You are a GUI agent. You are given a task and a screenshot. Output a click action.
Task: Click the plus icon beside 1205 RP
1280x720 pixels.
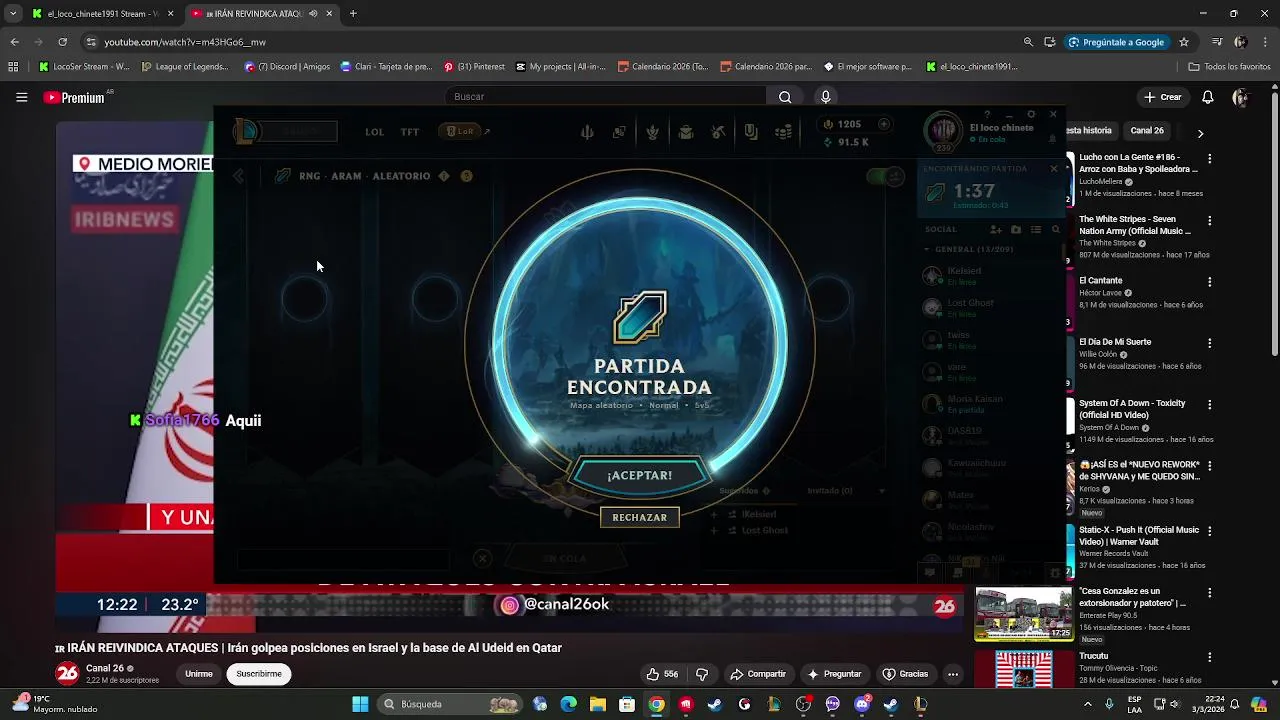click(884, 124)
